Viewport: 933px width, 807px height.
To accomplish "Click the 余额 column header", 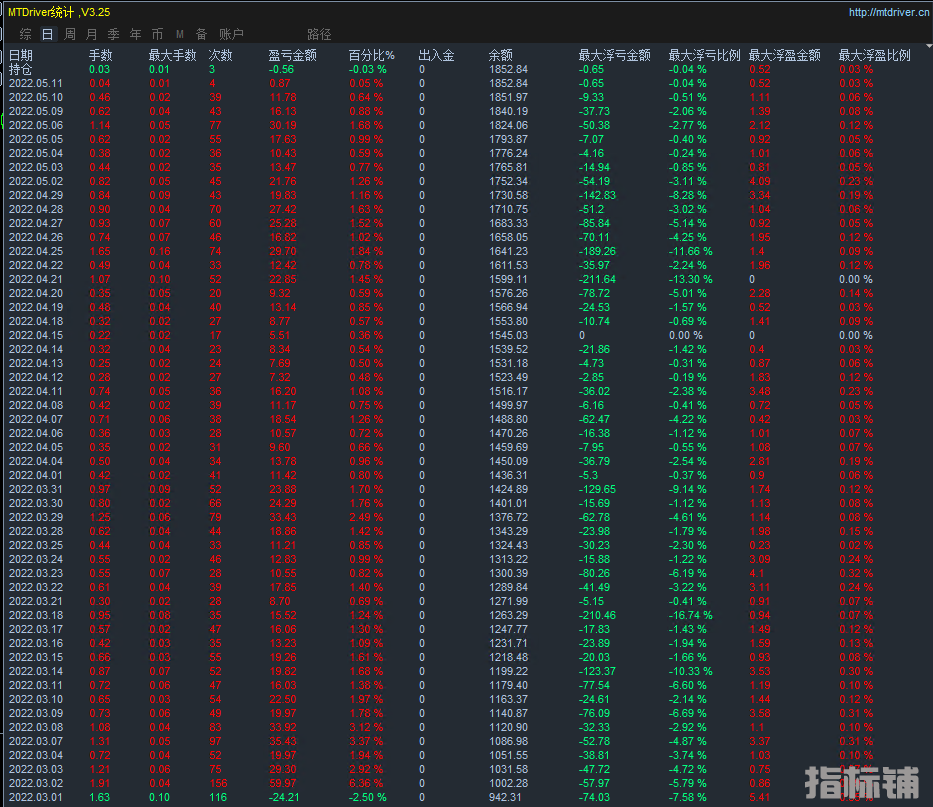I will [500, 56].
